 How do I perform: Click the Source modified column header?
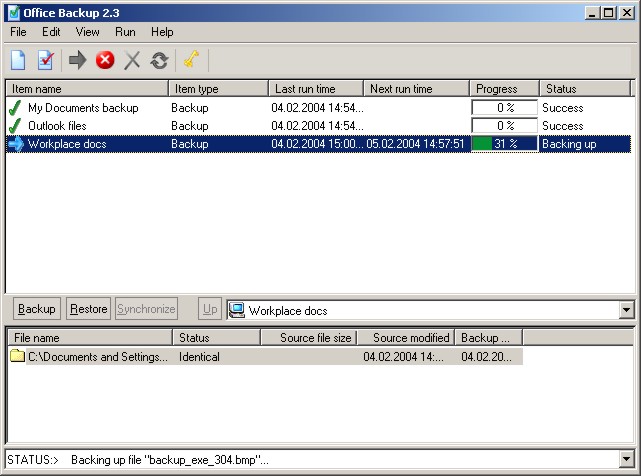406,338
